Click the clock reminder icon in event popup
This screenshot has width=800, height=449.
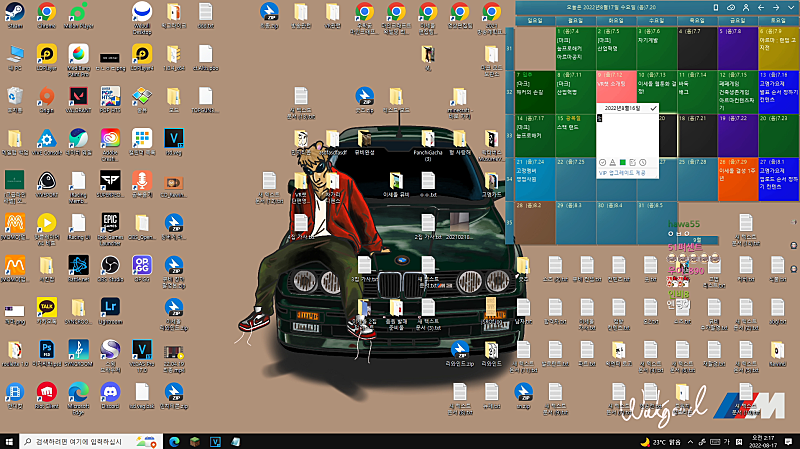[642, 162]
